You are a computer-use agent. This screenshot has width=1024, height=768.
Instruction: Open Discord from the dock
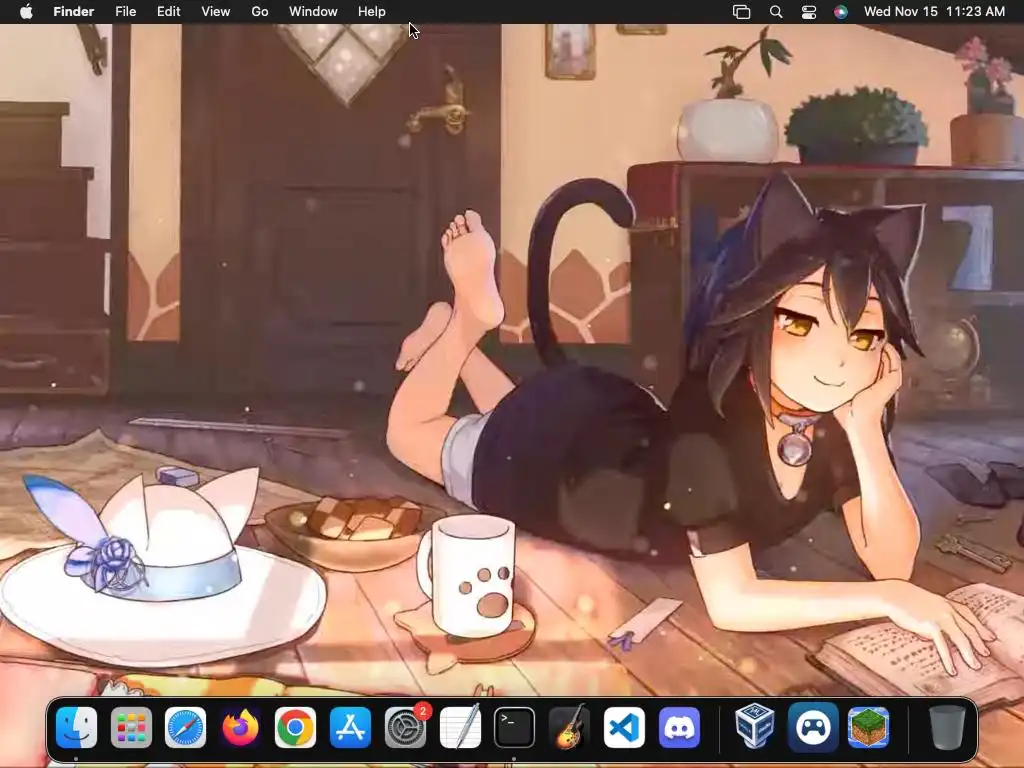click(x=679, y=727)
